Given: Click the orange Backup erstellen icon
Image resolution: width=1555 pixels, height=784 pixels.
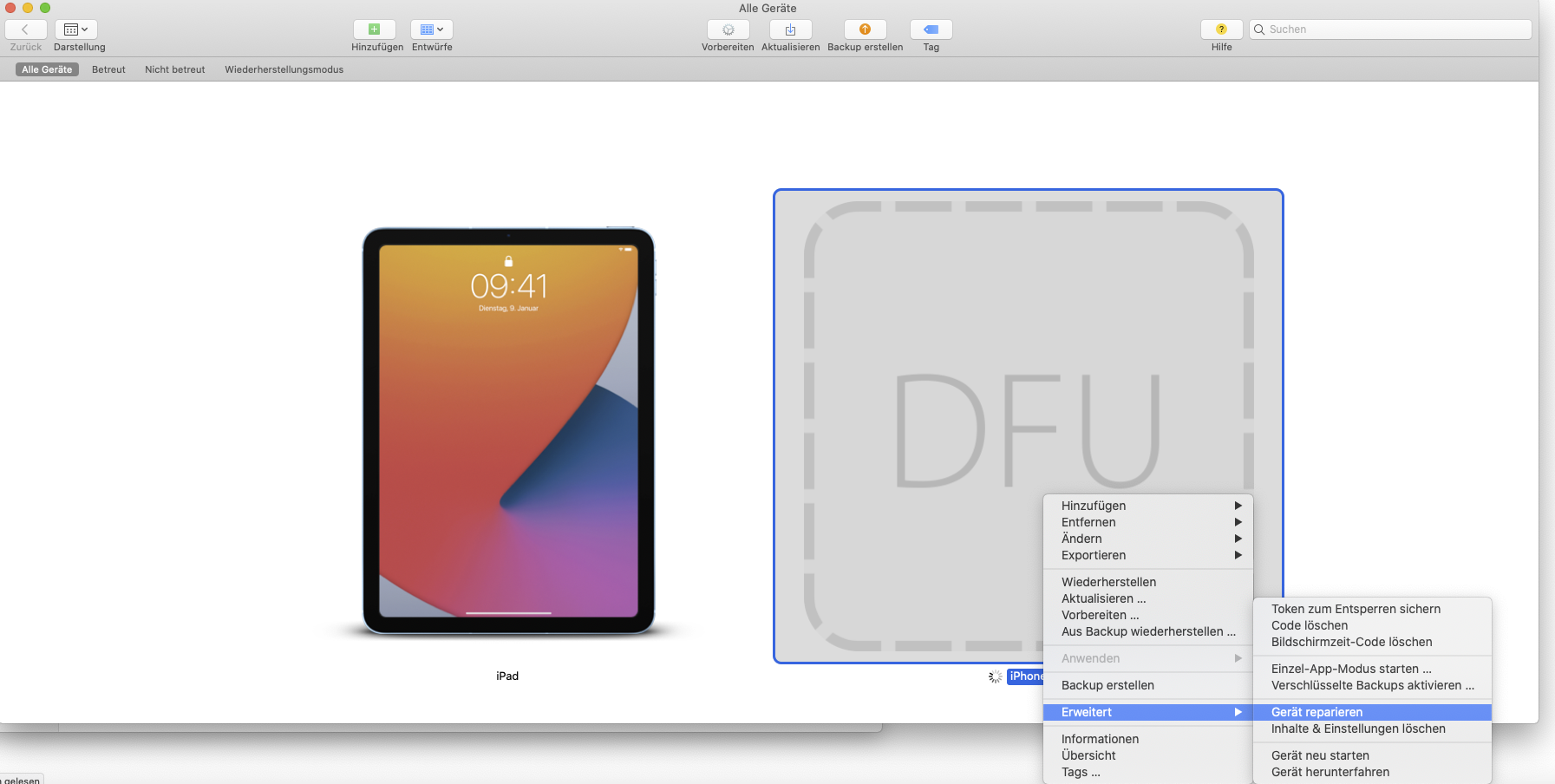Looking at the screenshot, I should [865, 29].
